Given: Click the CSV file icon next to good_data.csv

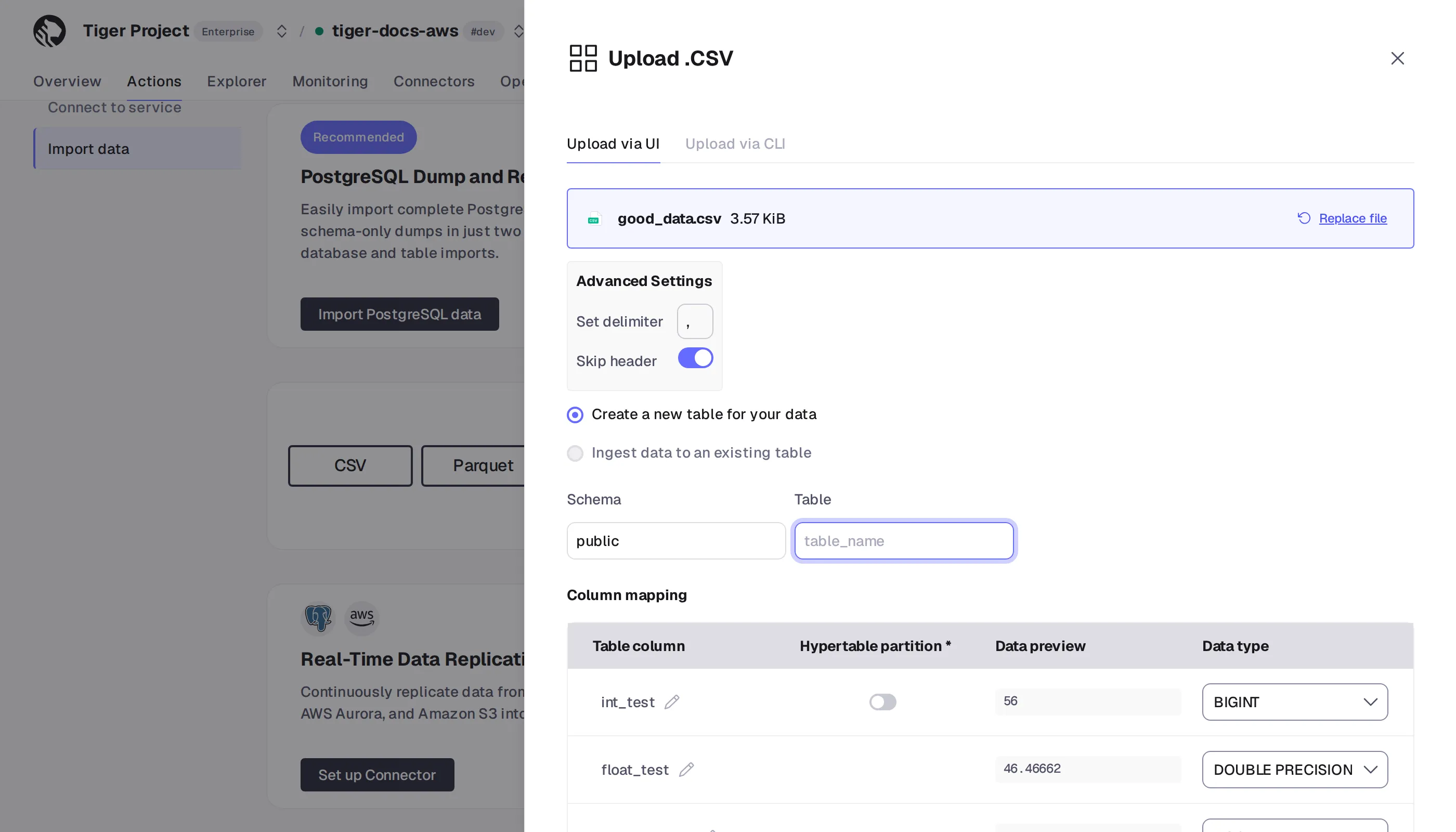Looking at the screenshot, I should [x=594, y=219].
